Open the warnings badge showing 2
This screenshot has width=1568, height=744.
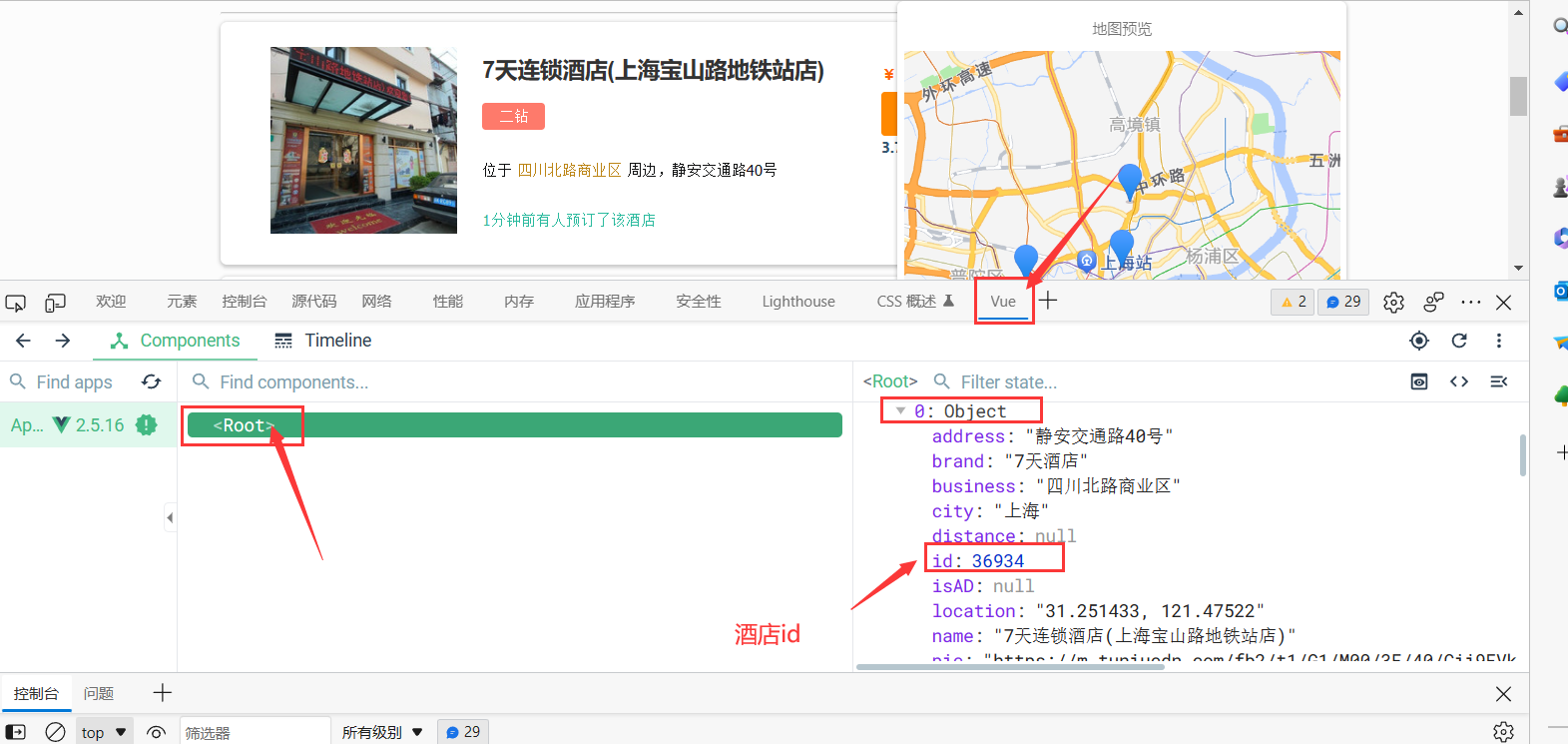pyautogui.click(x=1294, y=302)
